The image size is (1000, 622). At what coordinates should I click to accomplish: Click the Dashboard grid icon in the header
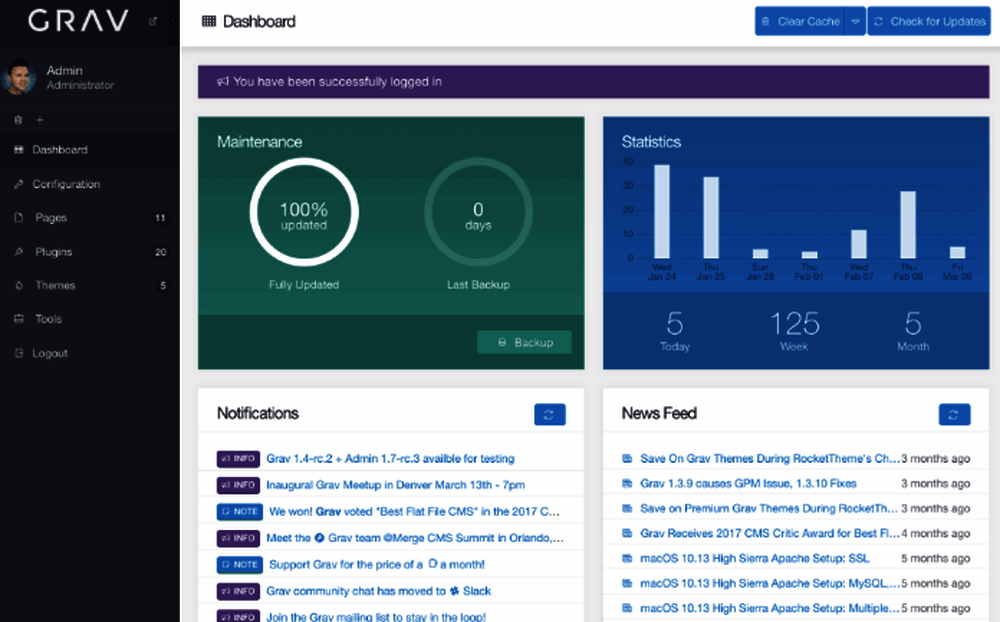tap(209, 21)
